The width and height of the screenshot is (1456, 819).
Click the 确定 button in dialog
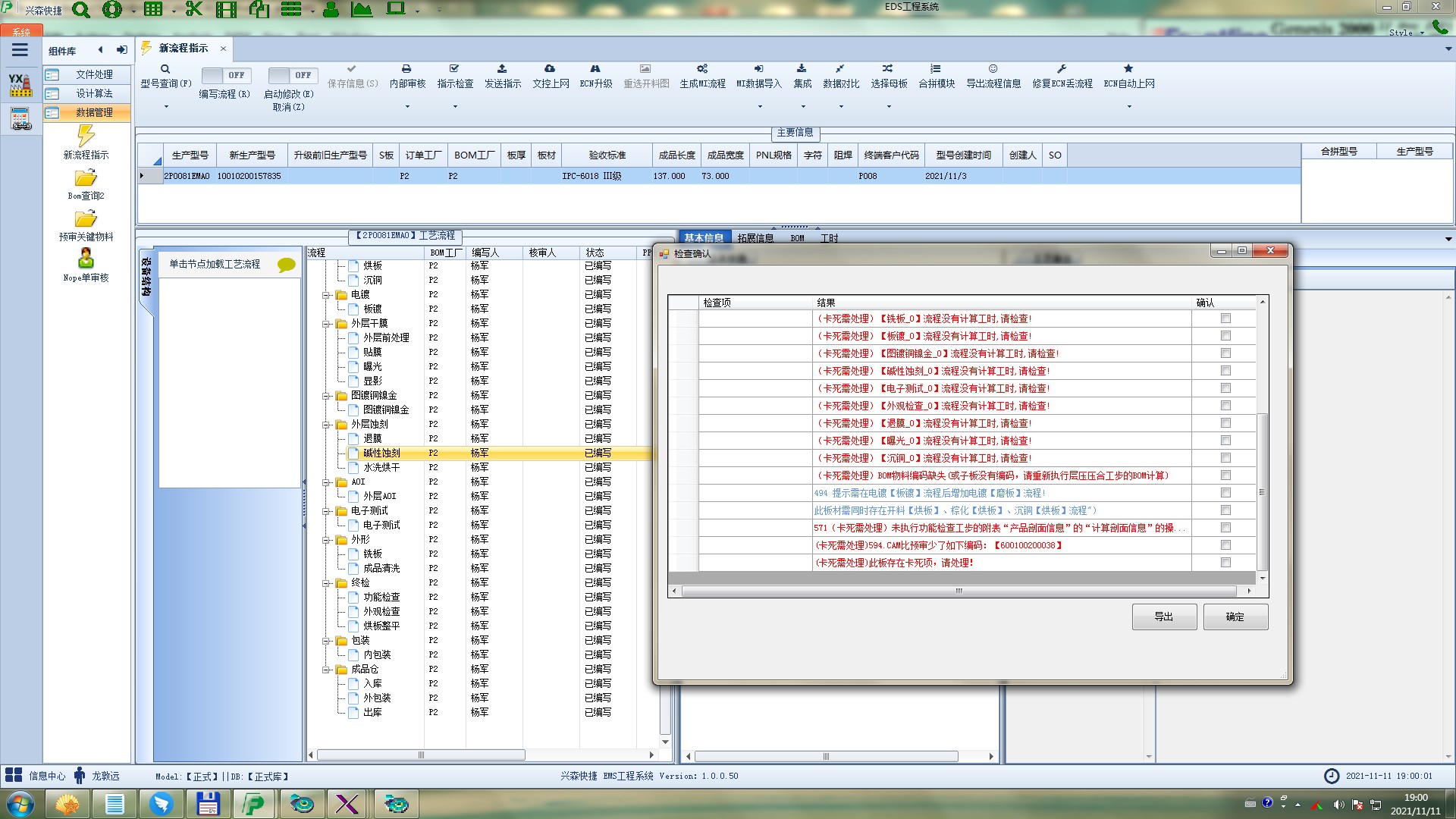click(x=1235, y=617)
